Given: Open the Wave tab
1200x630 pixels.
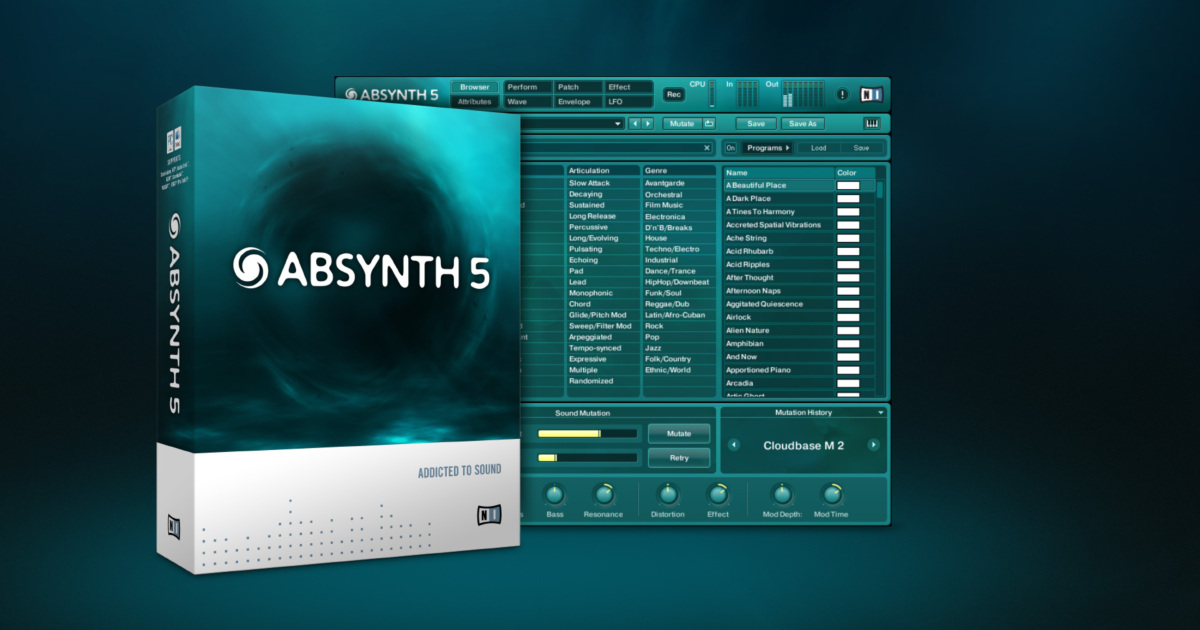Looking at the screenshot, I should coord(528,102).
